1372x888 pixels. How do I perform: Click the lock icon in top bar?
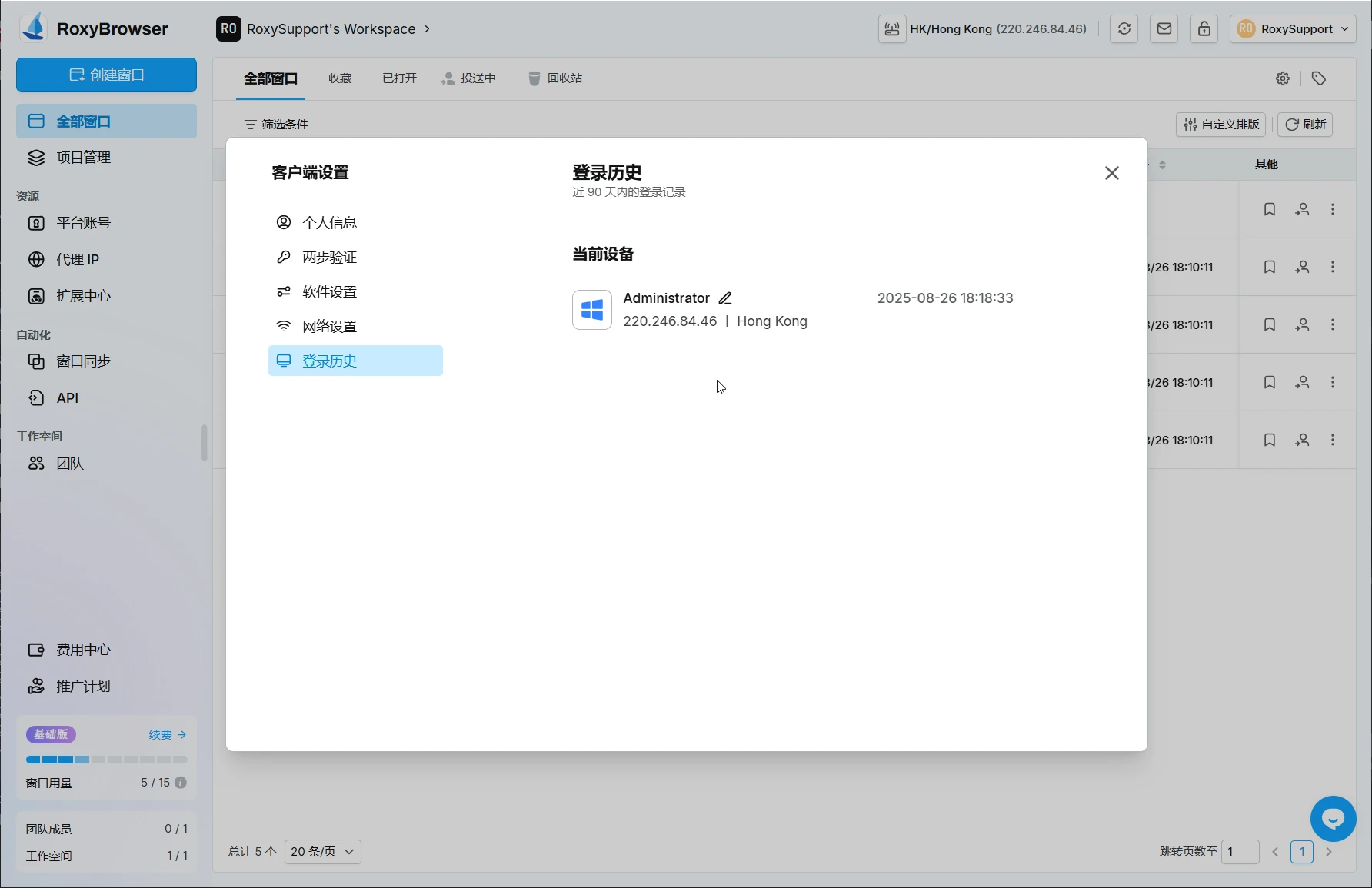click(x=1204, y=29)
